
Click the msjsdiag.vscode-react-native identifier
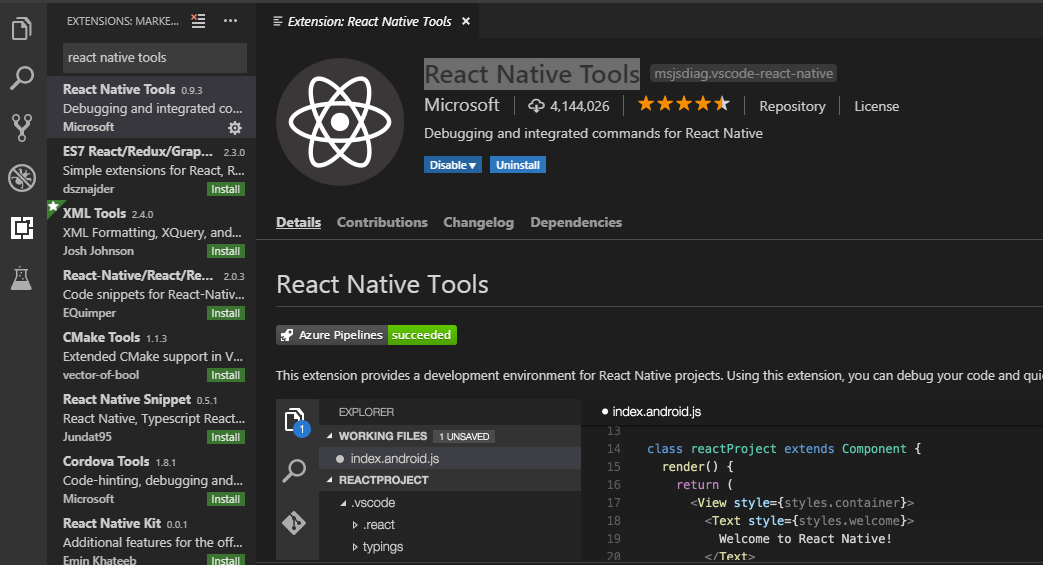743,73
